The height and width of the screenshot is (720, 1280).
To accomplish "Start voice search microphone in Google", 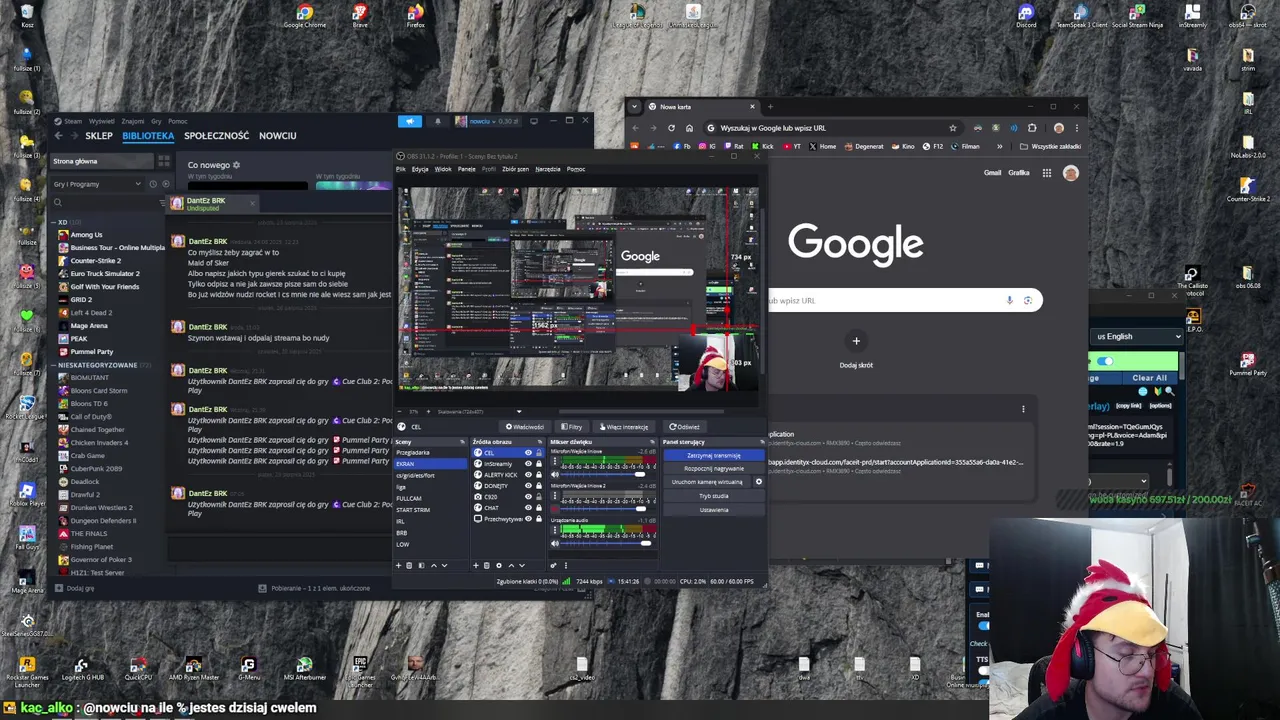I will pyautogui.click(x=1010, y=300).
